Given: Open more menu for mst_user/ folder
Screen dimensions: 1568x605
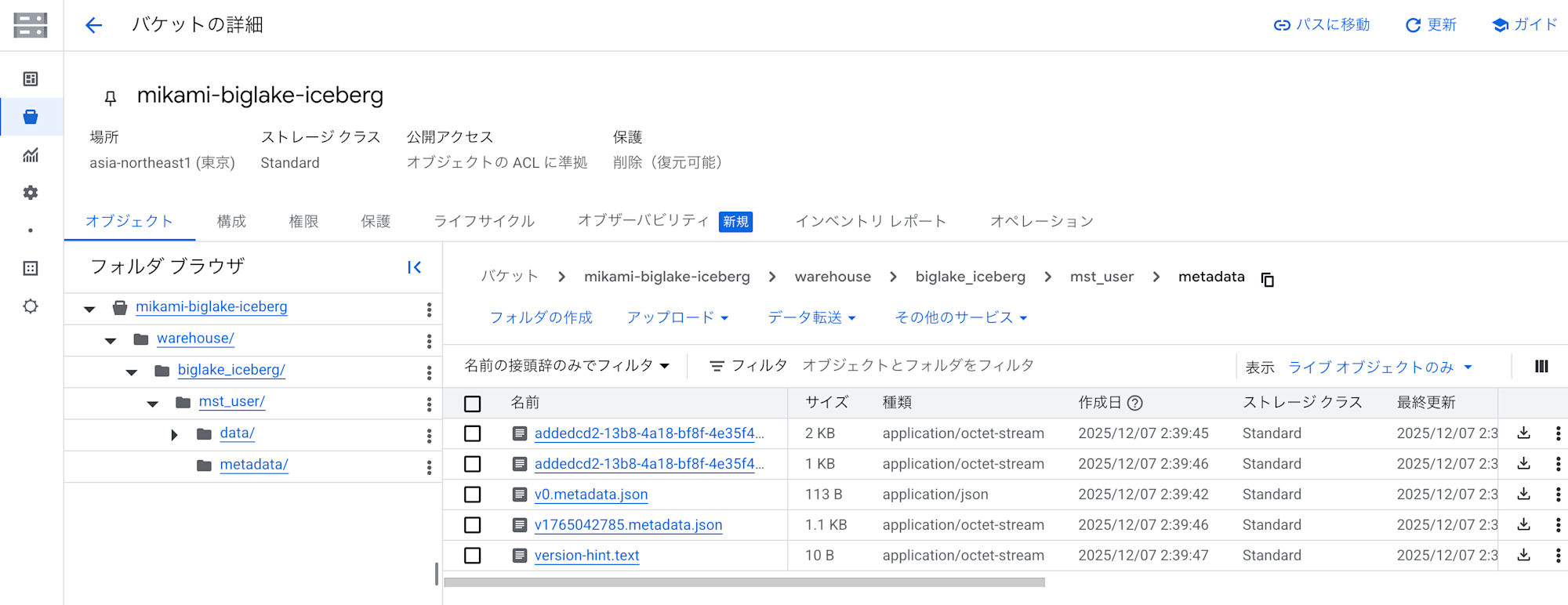Looking at the screenshot, I should coord(429,404).
